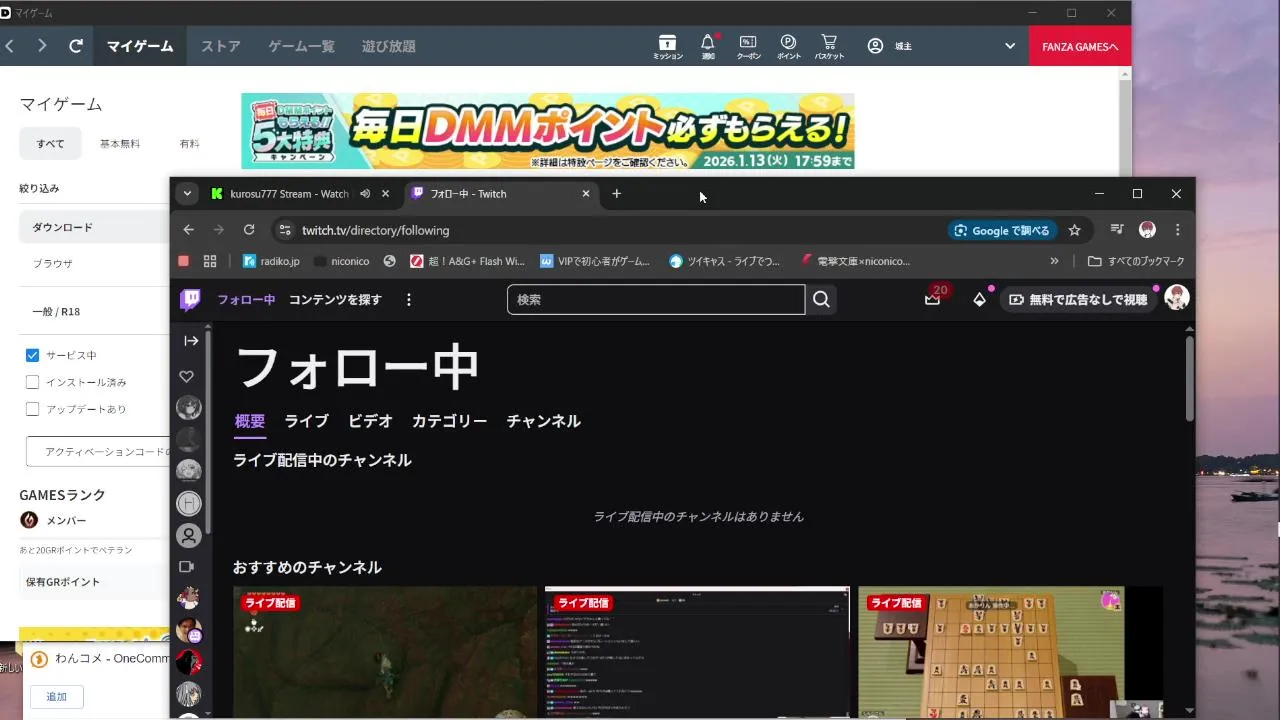View site information icon in address bar

pyautogui.click(x=285, y=230)
